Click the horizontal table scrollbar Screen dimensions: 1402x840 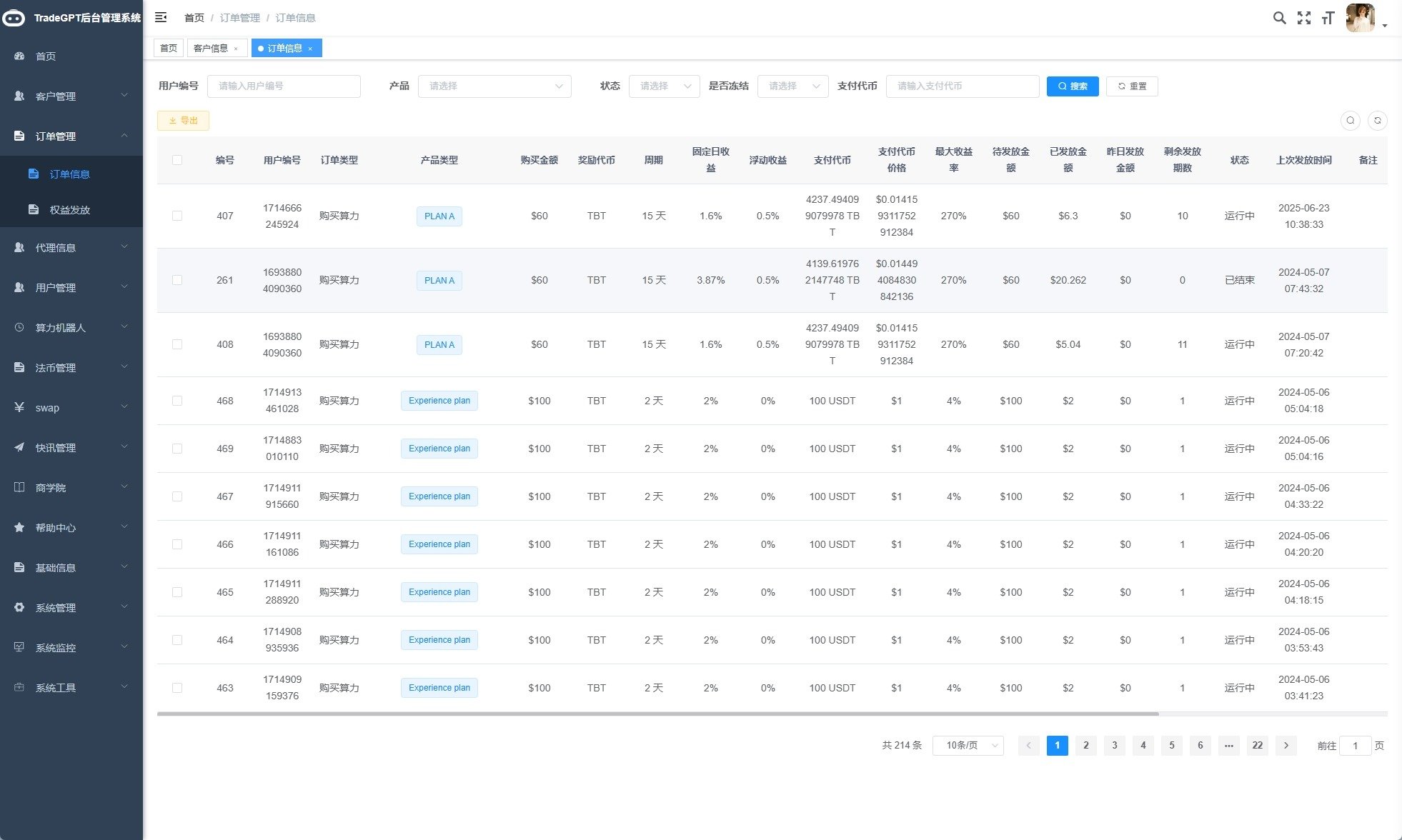pyautogui.click(x=657, y=714)
